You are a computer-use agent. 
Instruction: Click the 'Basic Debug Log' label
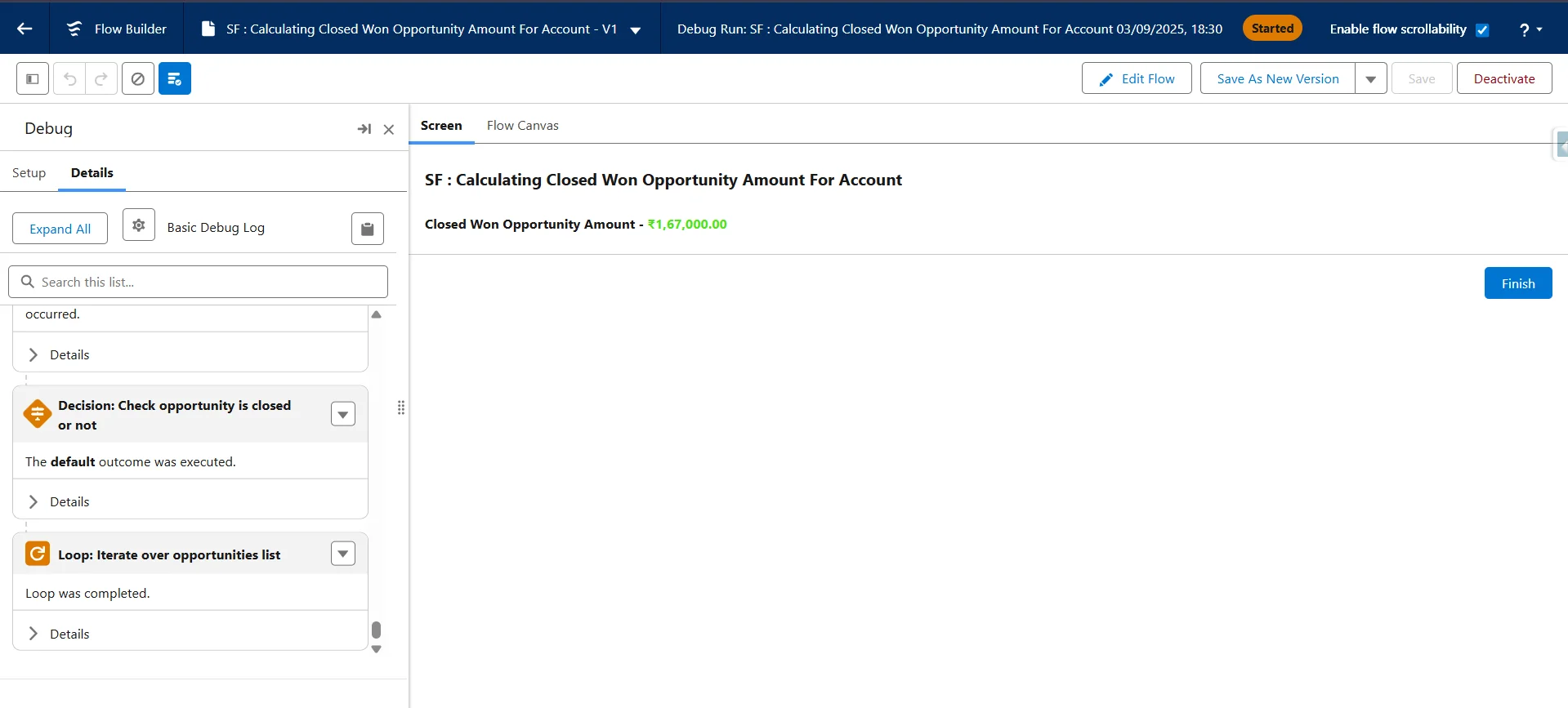(x=216, y=228)
